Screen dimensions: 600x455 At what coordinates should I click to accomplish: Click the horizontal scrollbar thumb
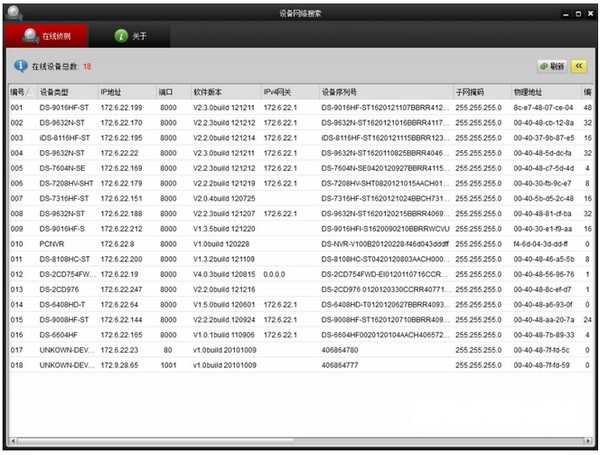tap(155, 441)
